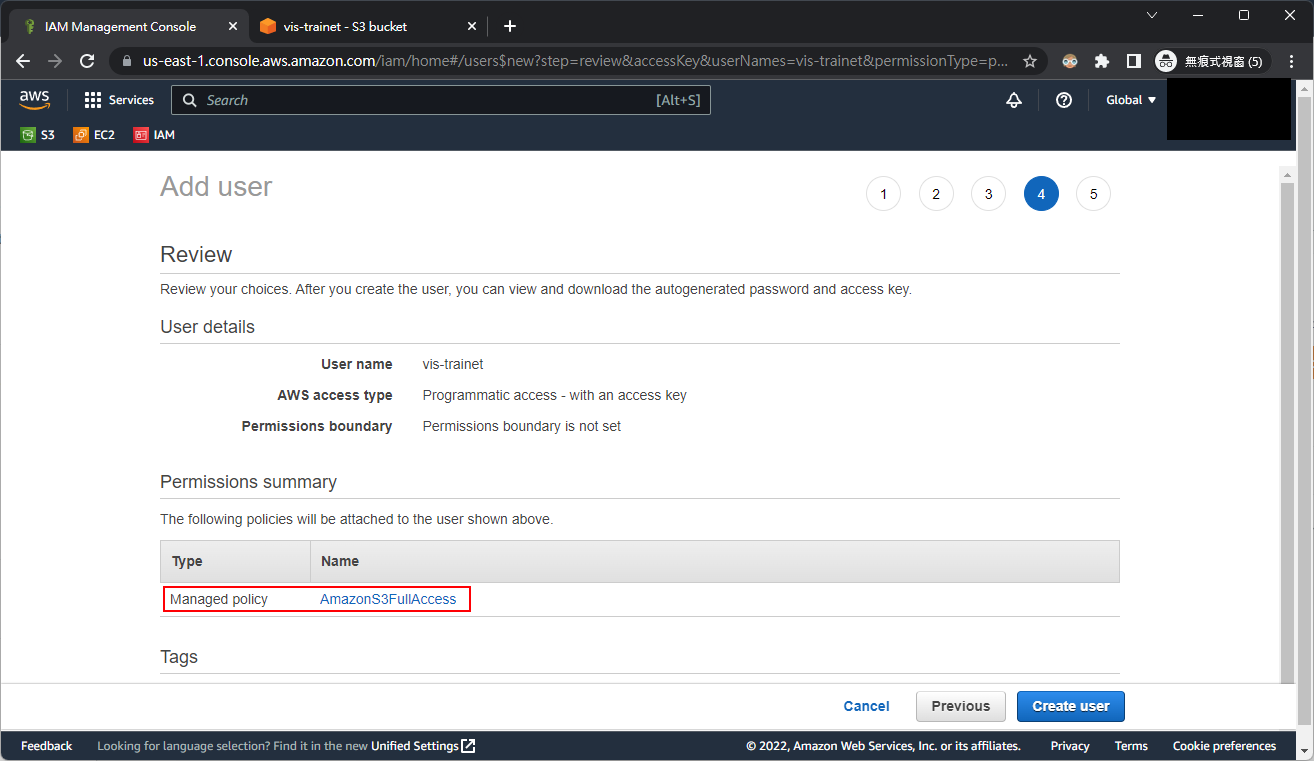Go to wizard step 3
The image size is (1314, 761).
click(x=989, y=194)
